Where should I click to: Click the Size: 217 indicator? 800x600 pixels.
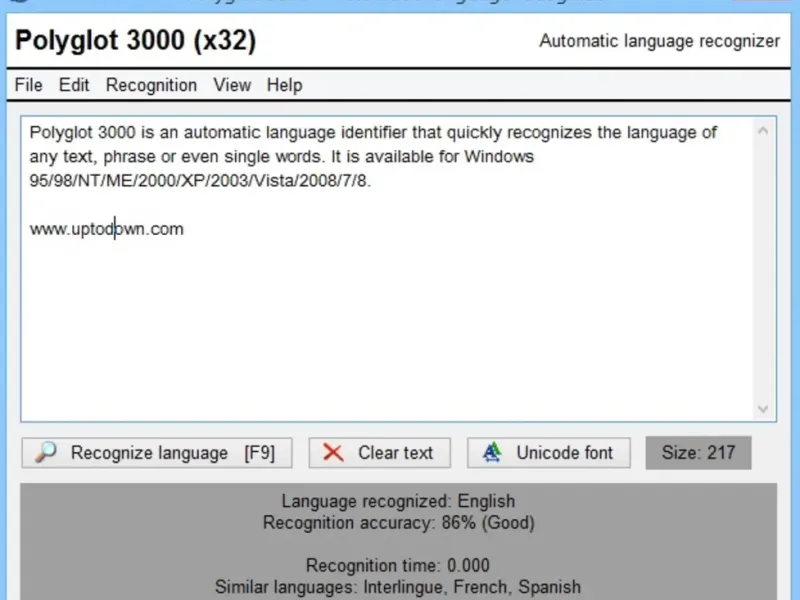coord(698,453)
